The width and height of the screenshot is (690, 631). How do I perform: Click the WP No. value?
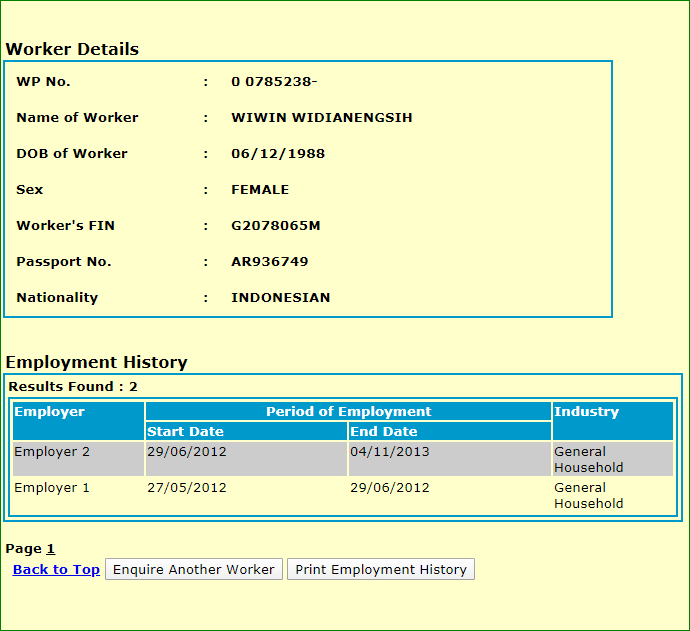point(274,82)
